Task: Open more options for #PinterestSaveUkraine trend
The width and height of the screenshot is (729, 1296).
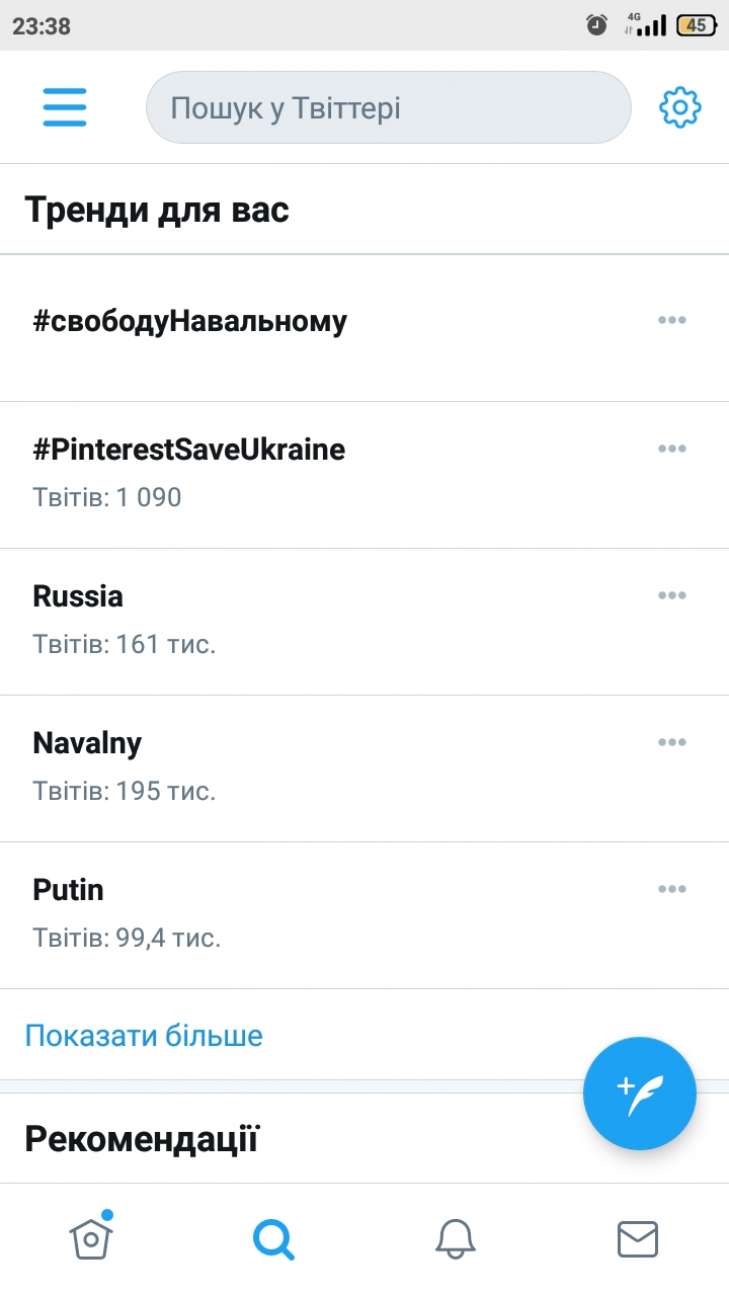Action: pyautogui.click(x=671, y=448)
